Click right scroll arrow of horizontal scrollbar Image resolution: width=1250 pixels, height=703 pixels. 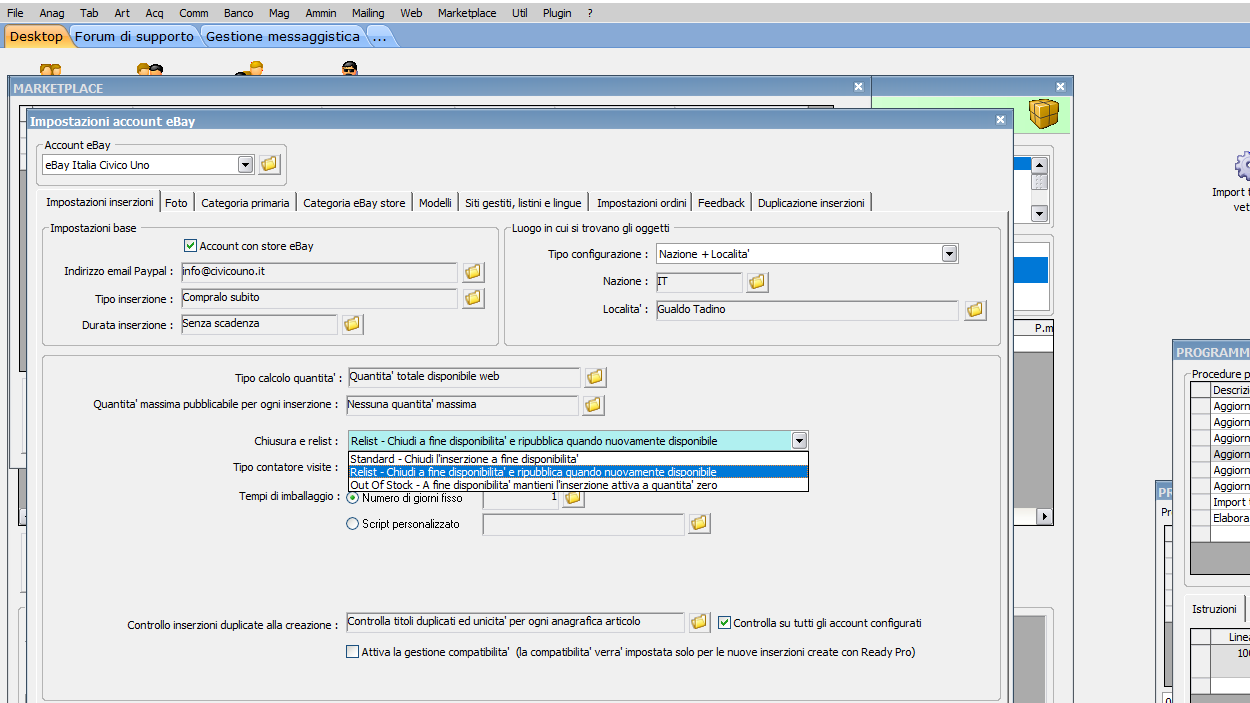(1045, 517)
